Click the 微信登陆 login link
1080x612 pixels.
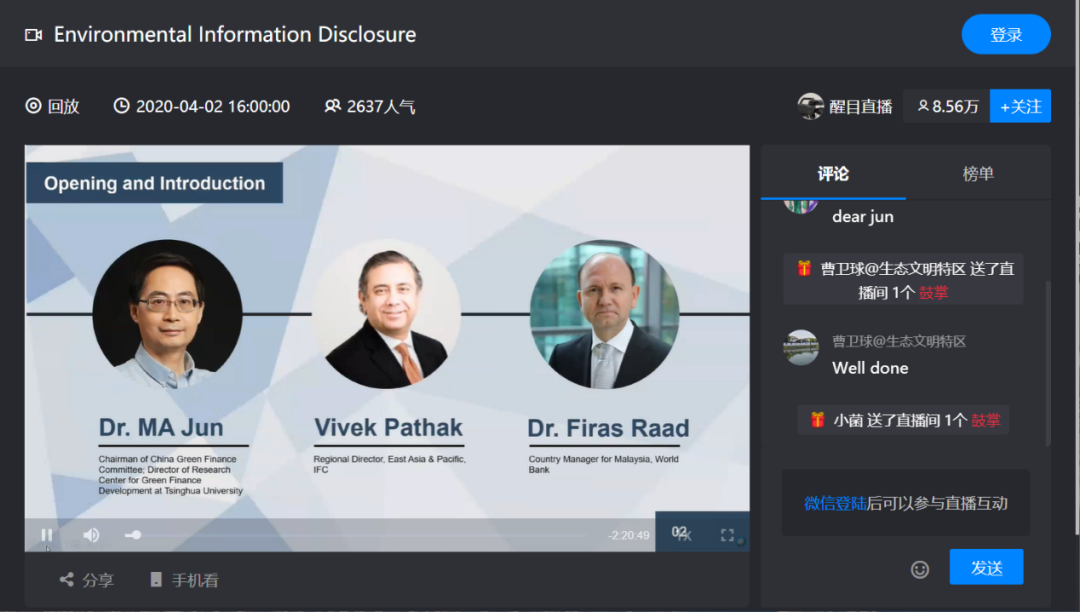[x=836, y=503]
